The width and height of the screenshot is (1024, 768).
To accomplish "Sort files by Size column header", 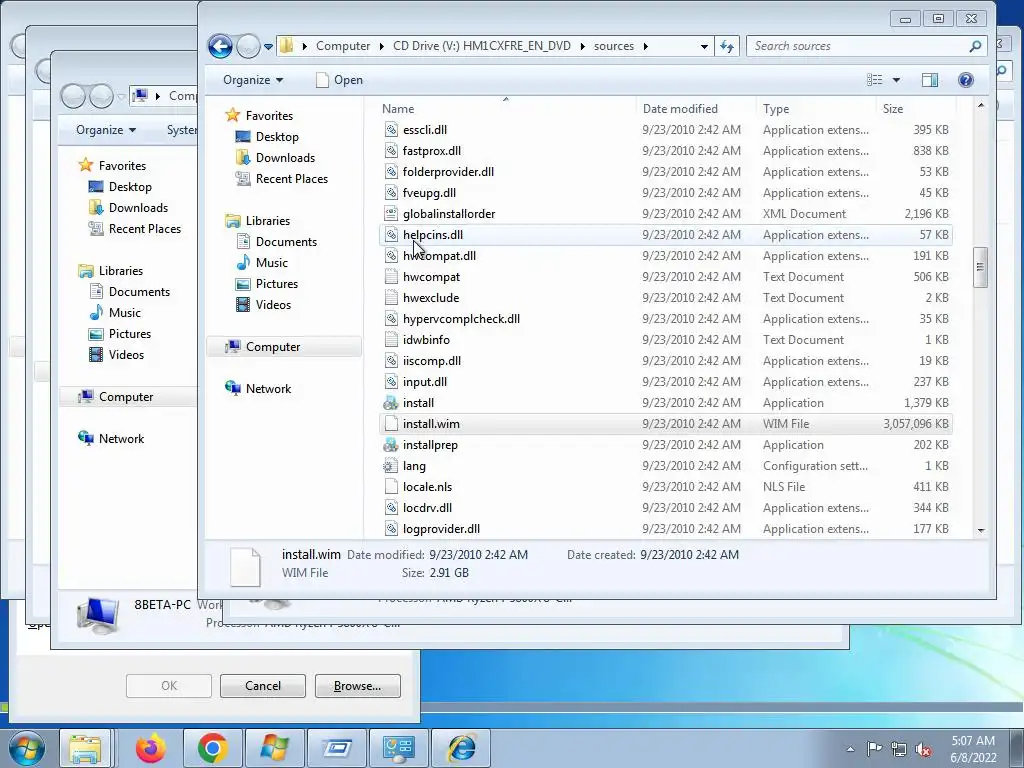I will [x=893, y=109].
